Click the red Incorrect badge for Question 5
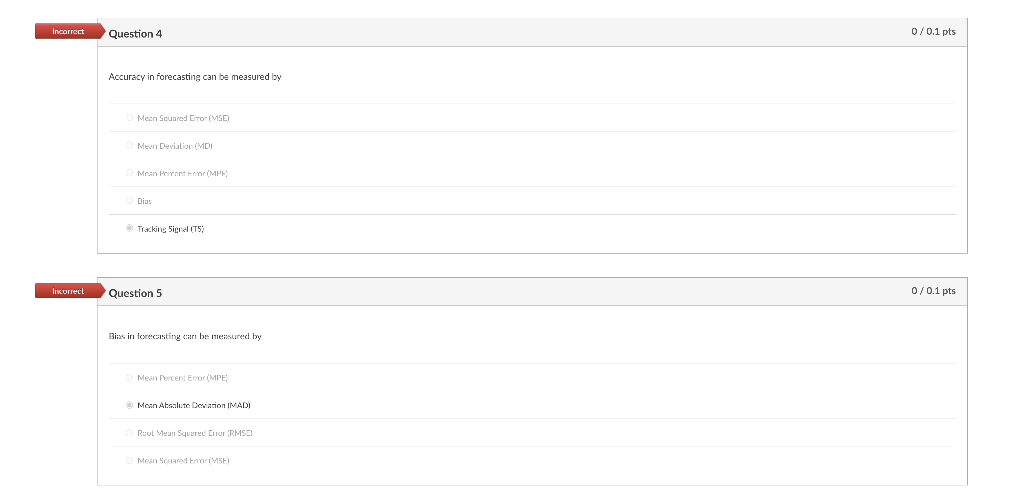Viewport: 1024px width, 497px height. pos(68,291)
